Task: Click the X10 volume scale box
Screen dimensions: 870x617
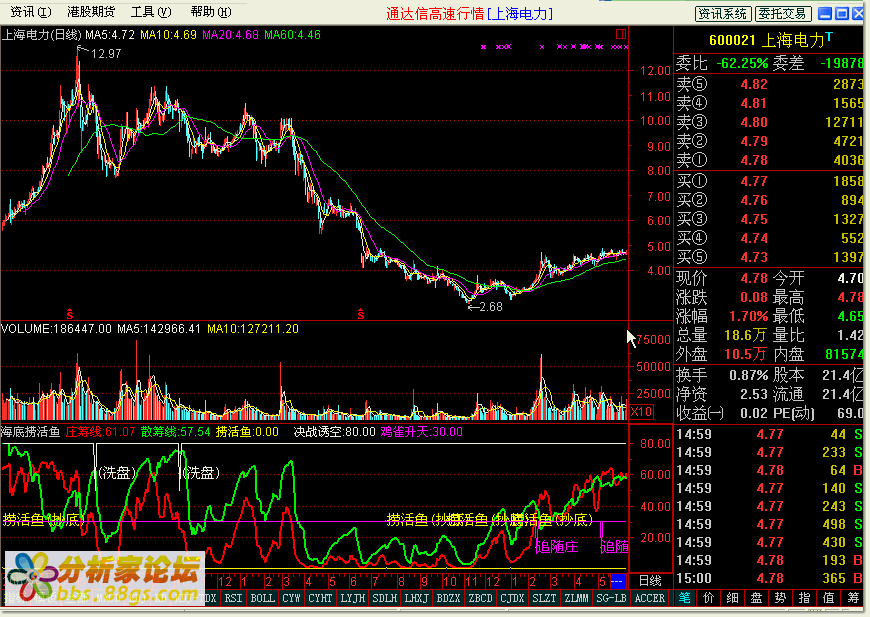Action: pyautogui.click(x=641, y=412)
